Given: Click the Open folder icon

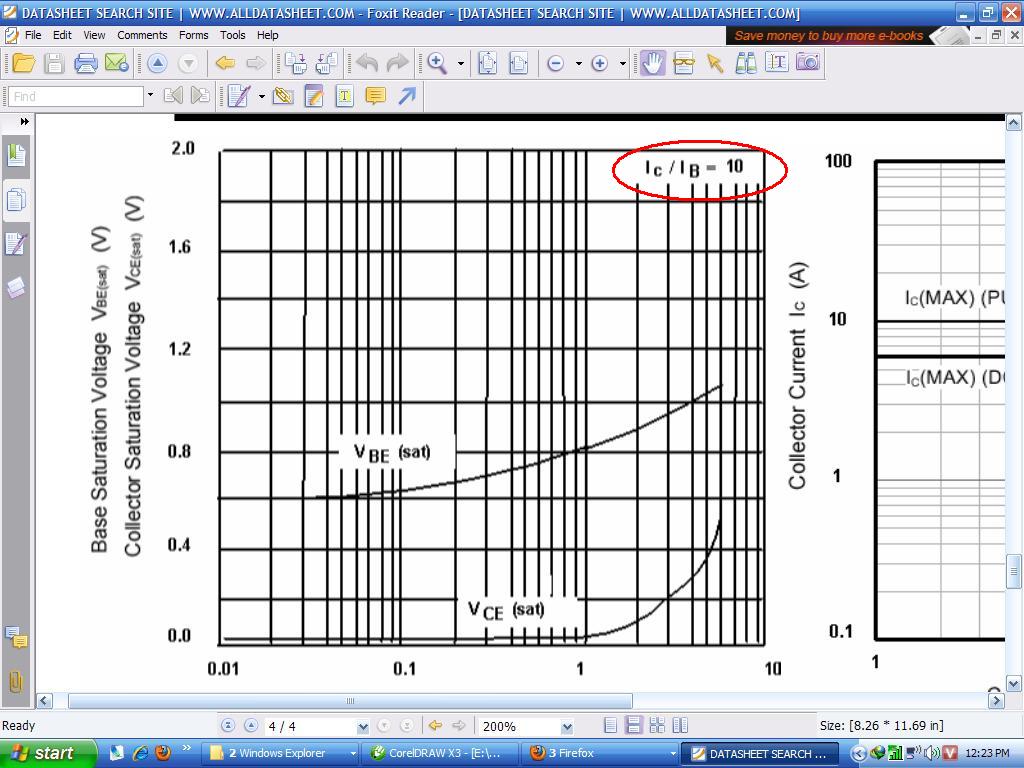Looking at the screenshot, I should point(24,63).
